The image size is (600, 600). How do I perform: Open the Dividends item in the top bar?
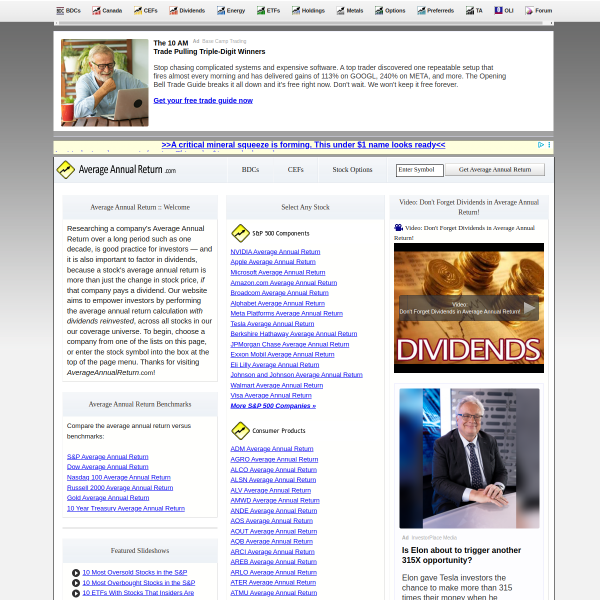[187, 10]
